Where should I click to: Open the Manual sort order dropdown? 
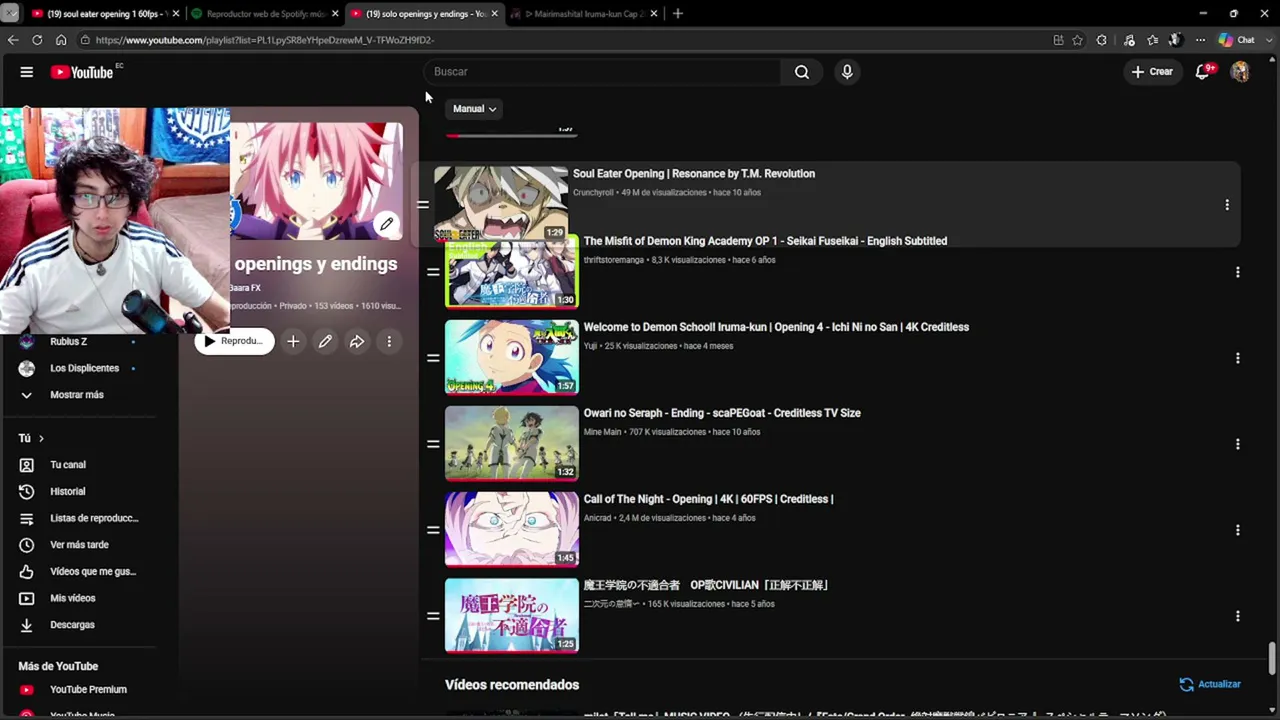click(x=474, y=109)
